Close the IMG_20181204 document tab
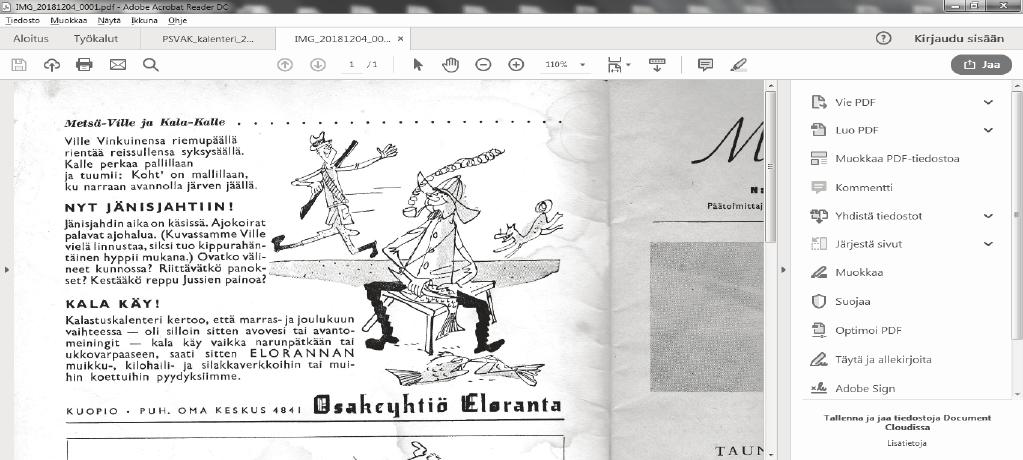The height and width of the screenshot is (460, 1023). point(401,38)
